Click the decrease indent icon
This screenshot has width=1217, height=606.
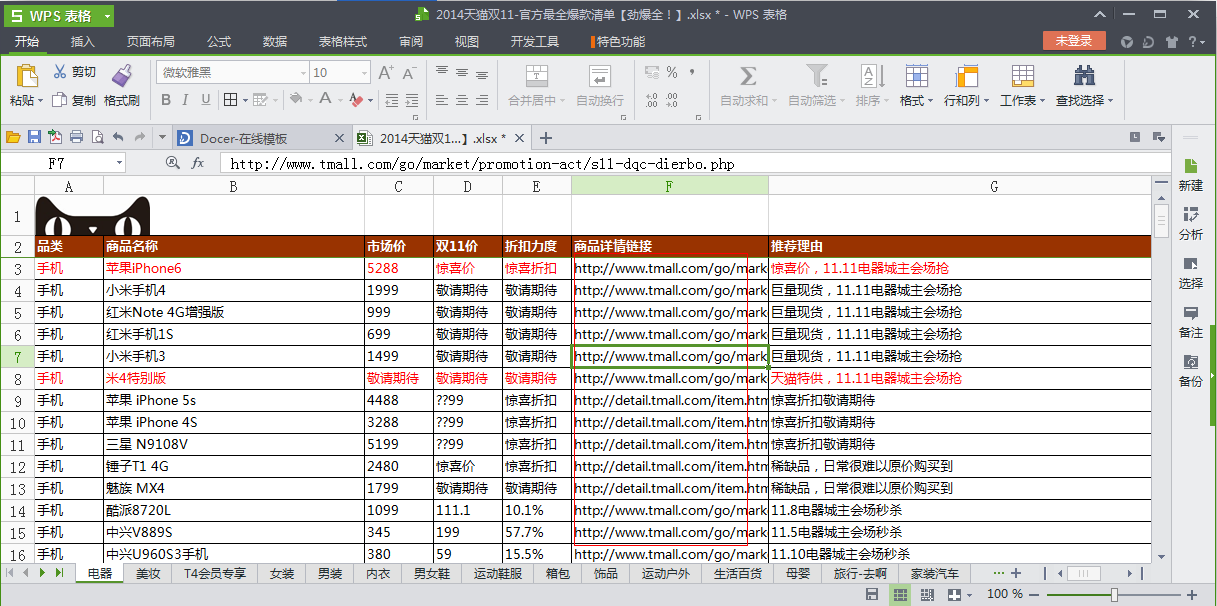click(391, 100)
